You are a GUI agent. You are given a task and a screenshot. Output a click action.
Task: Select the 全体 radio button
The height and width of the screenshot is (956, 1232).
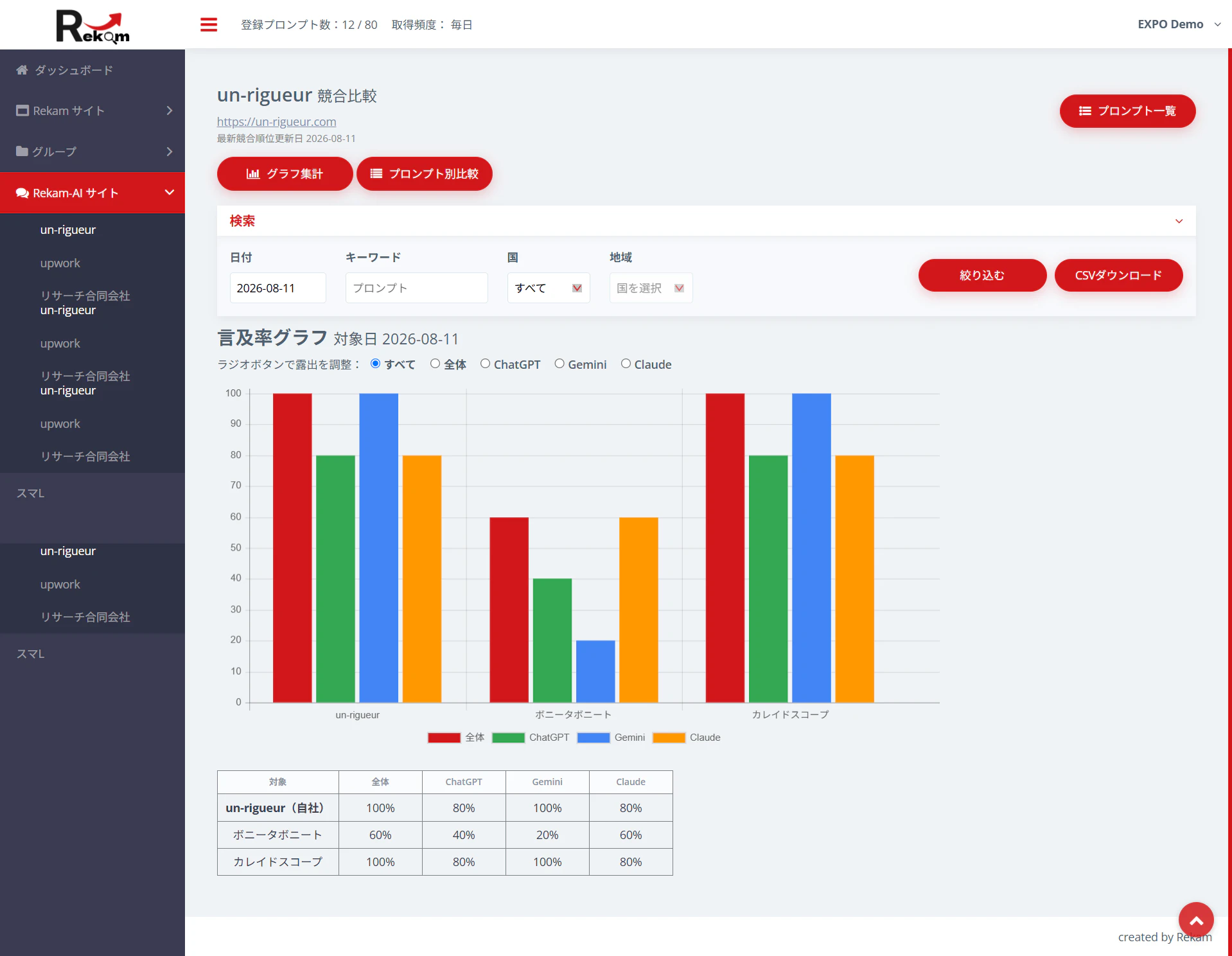(x=435, y=364)
